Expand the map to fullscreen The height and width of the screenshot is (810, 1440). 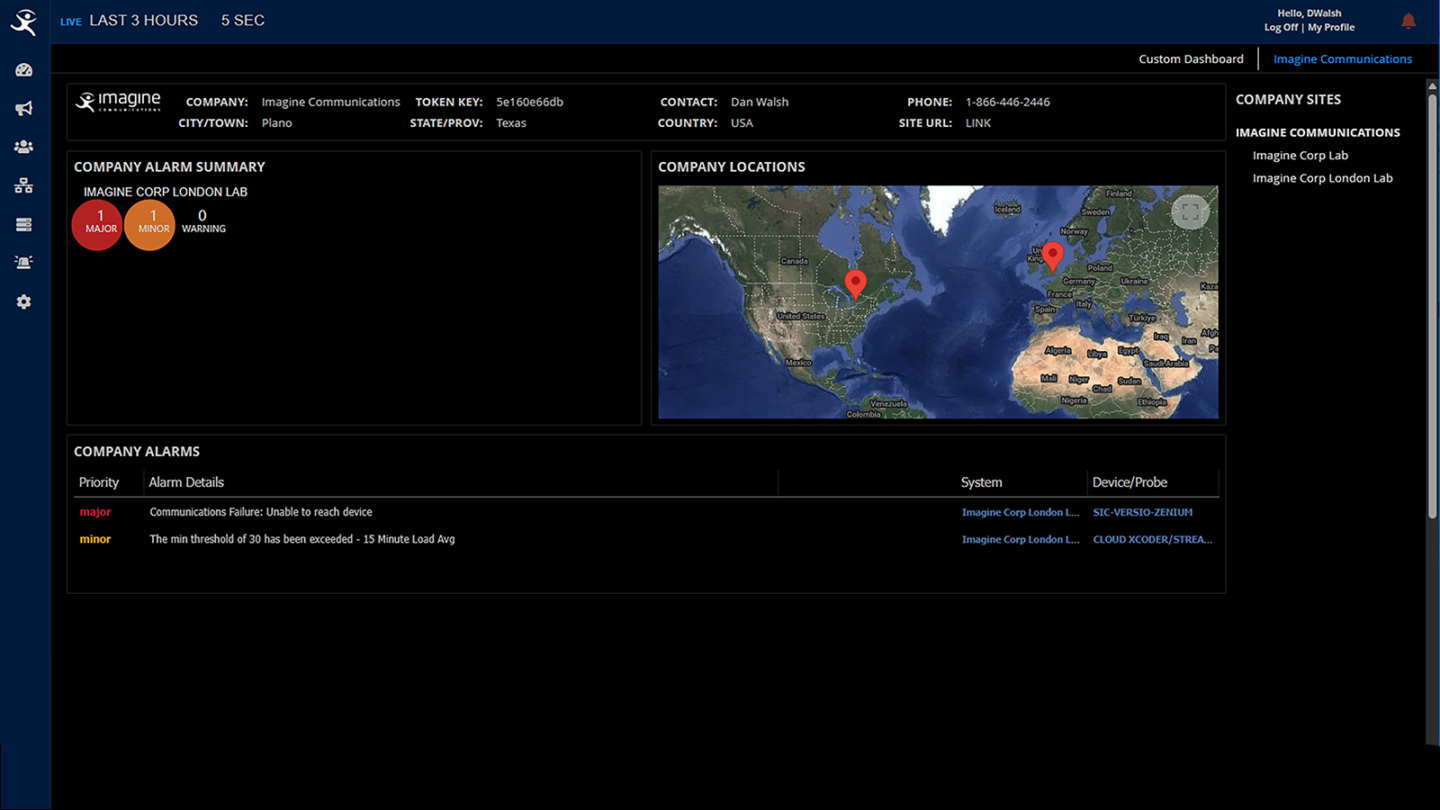[x=1190, y=211]
